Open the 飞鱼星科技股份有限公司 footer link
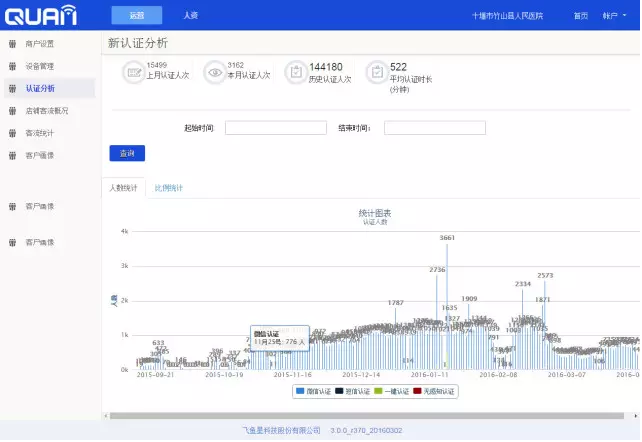Viewport: 642px width, 442px height. click(281, 431)
